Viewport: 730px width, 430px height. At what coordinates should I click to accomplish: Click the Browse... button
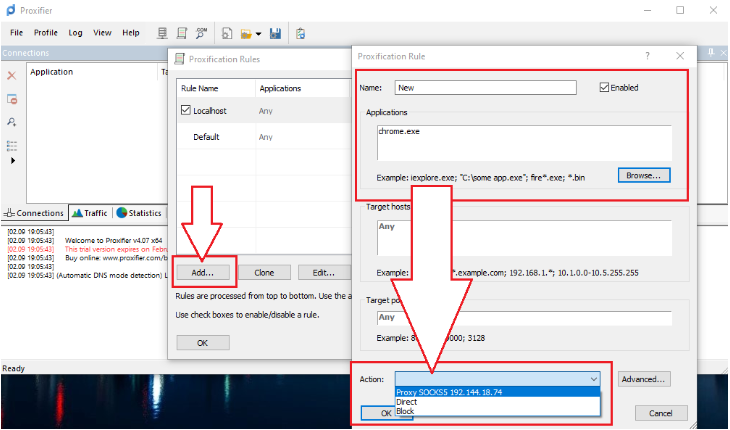[x=644, y=175]
